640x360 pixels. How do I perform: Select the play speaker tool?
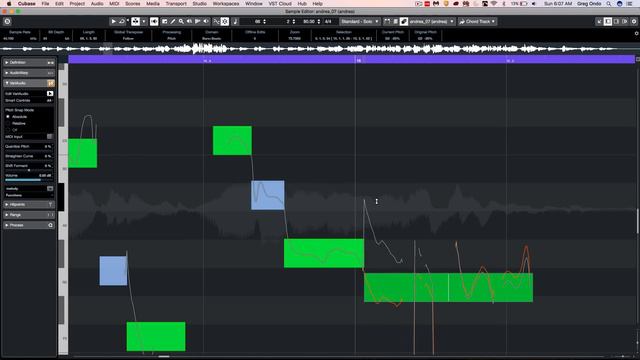point(189,21)
